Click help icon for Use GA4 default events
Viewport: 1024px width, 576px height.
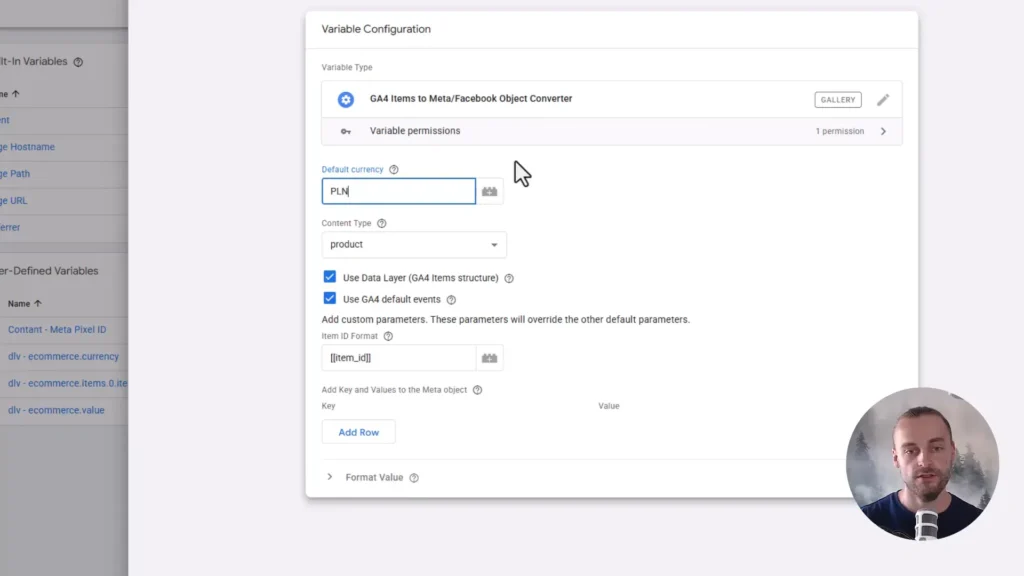point(451,300)
